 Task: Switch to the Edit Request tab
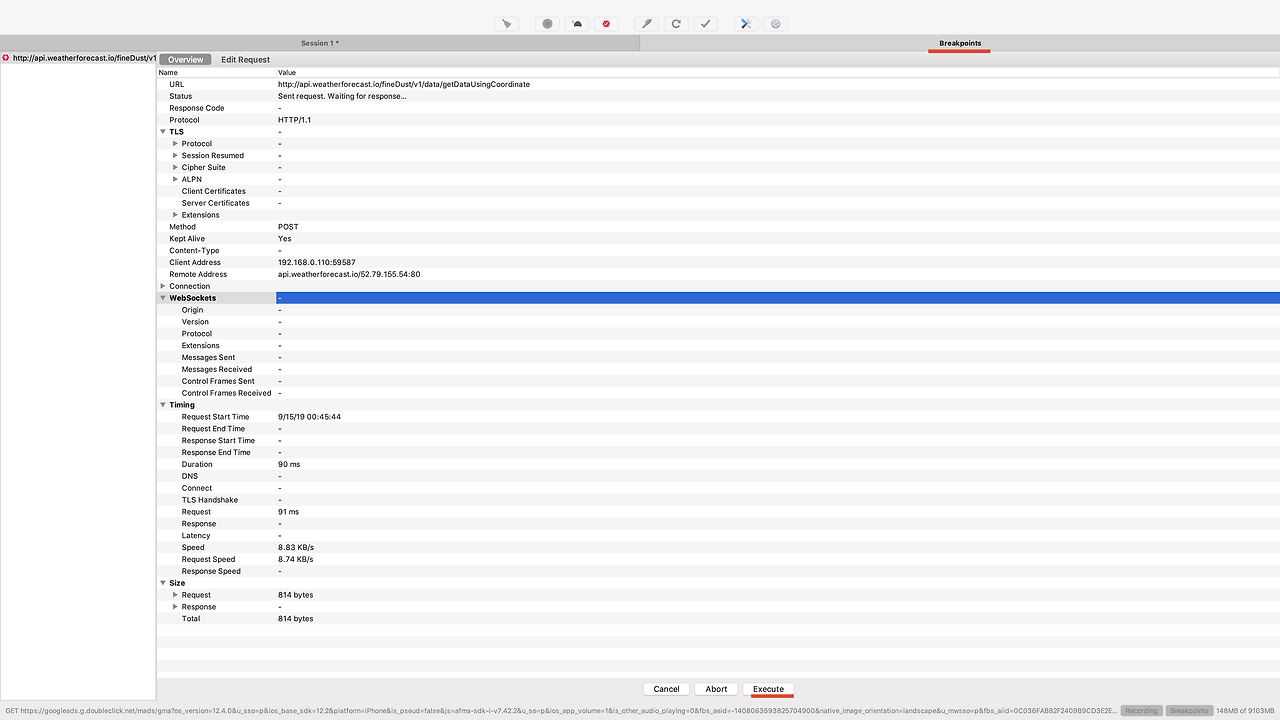245,59
